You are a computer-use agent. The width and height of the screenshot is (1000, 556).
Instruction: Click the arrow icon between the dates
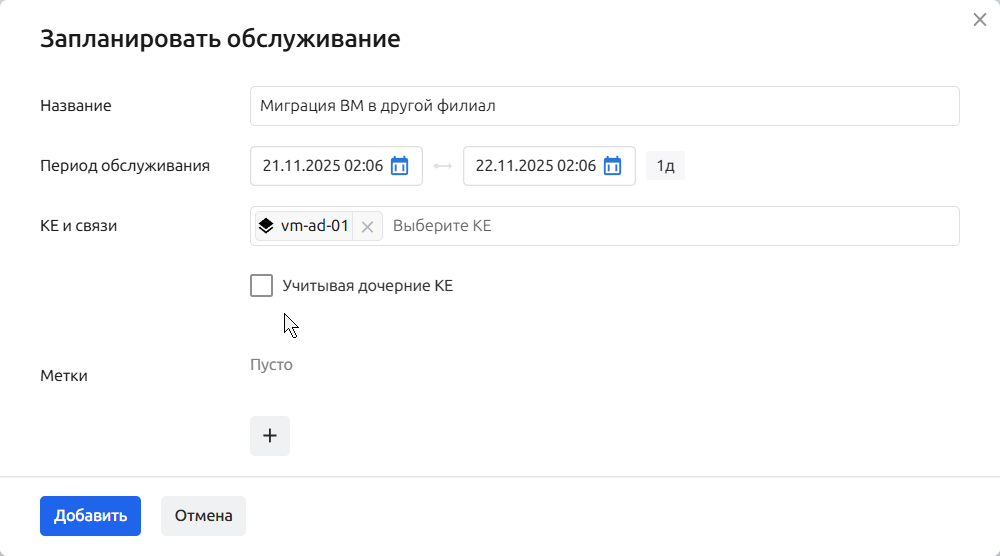click(x=443, y=166)
